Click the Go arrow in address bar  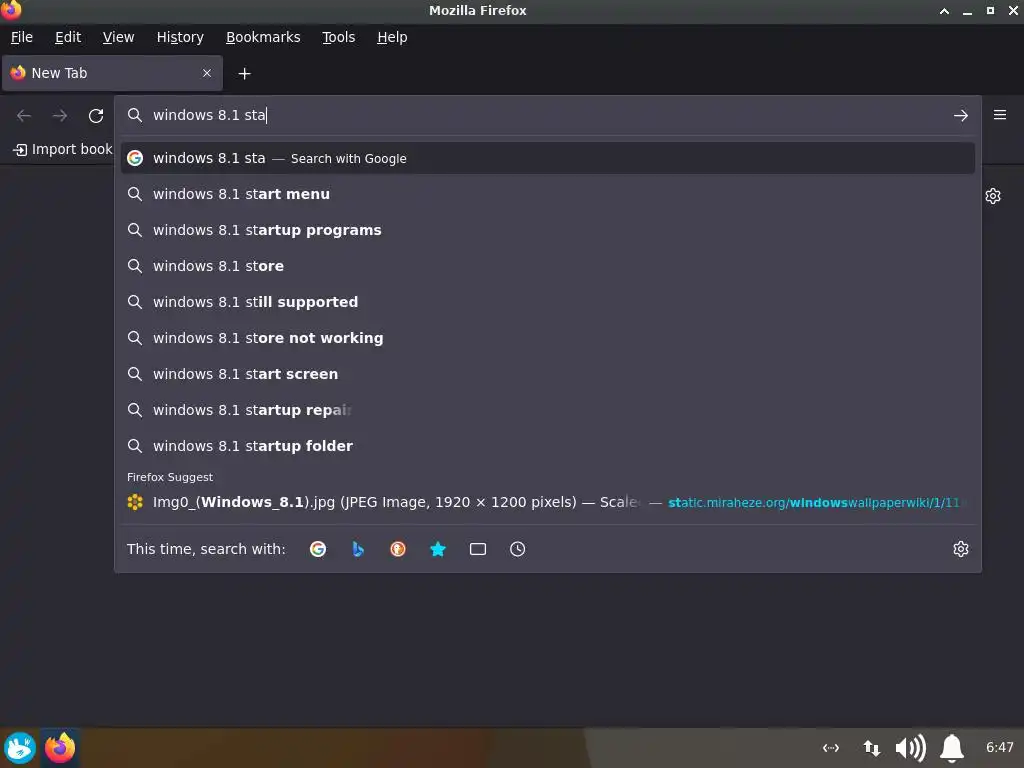click(x=961, y=116)
